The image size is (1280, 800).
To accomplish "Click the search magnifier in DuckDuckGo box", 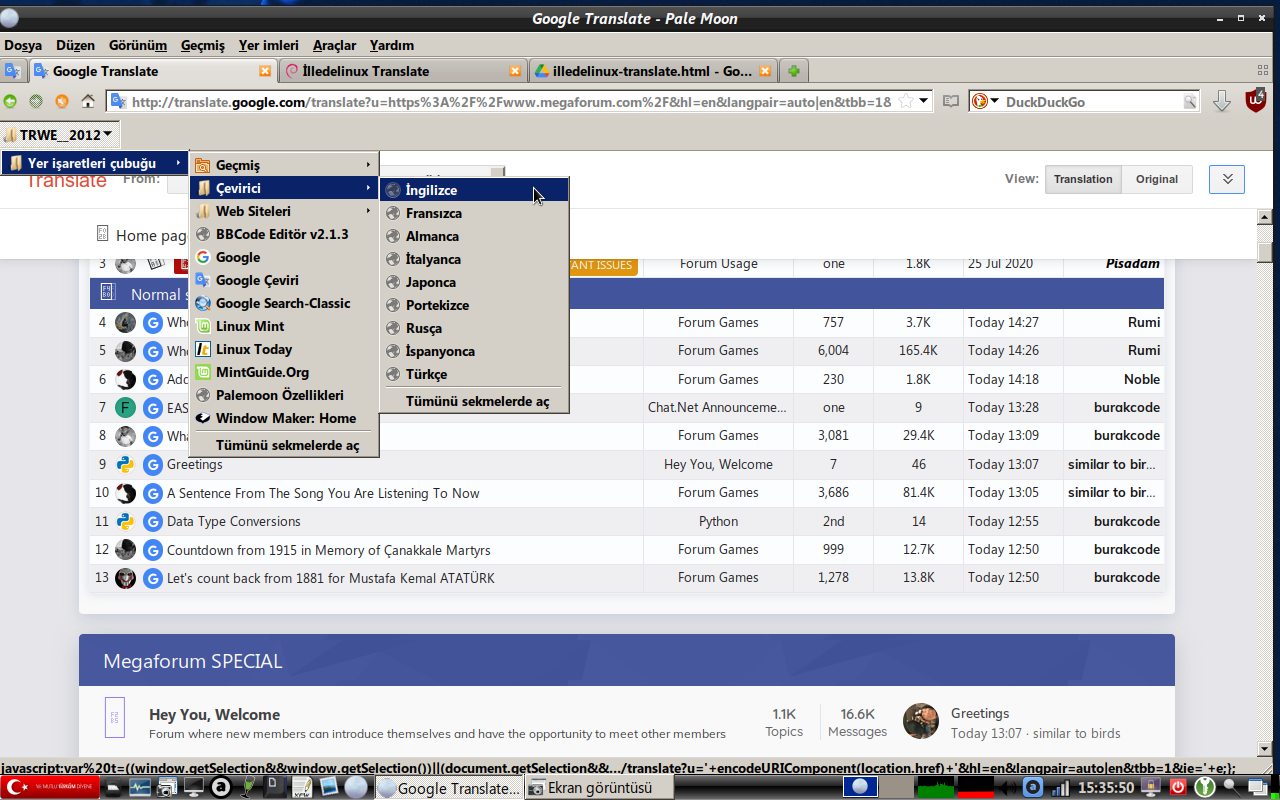I will click(1190, 102).
